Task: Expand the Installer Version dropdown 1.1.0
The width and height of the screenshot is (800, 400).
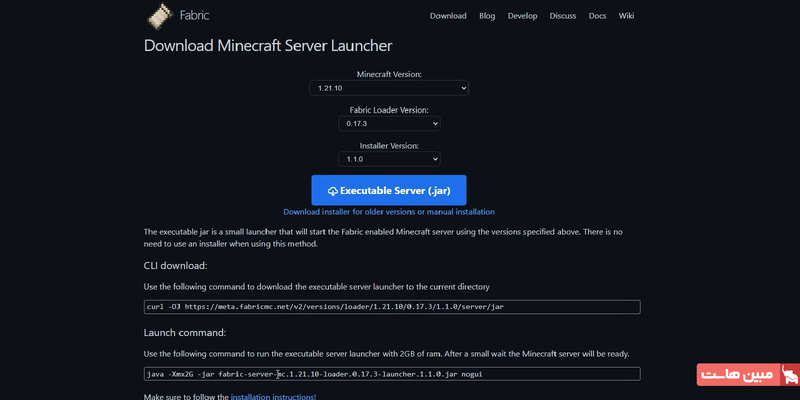Action: [389, 159]
